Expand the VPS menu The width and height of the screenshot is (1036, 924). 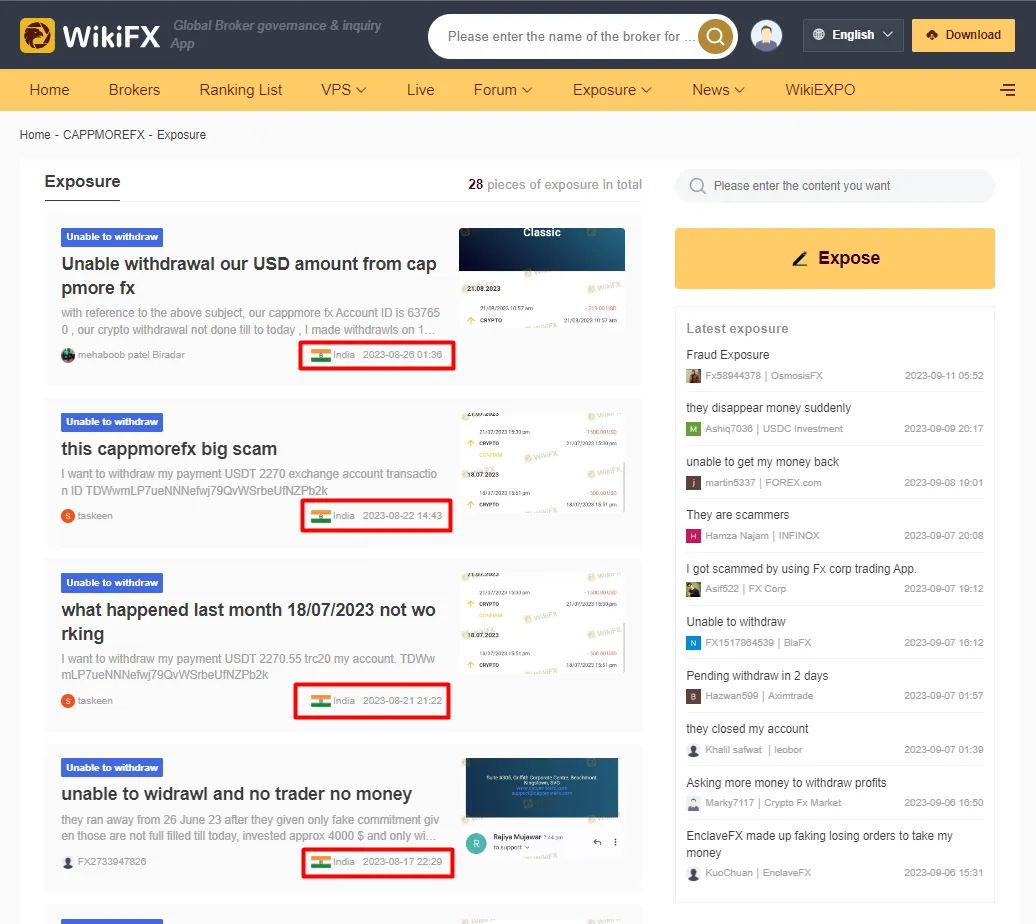pos(344,90)
